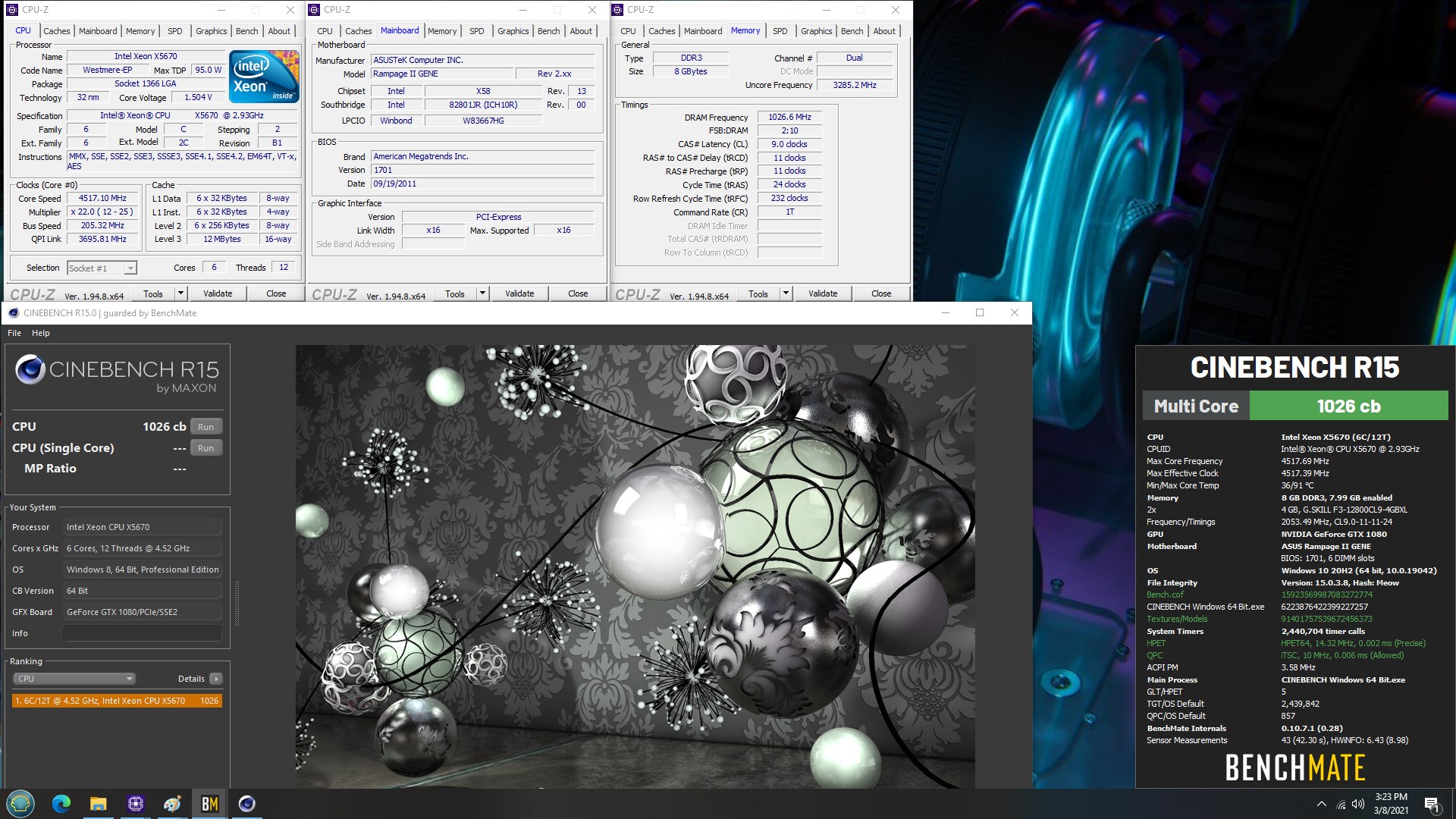Screen dimensions: 1456x819
Task: Click the Min/Max Core Temp 36/91 °C value
Action: point(1298,485)
